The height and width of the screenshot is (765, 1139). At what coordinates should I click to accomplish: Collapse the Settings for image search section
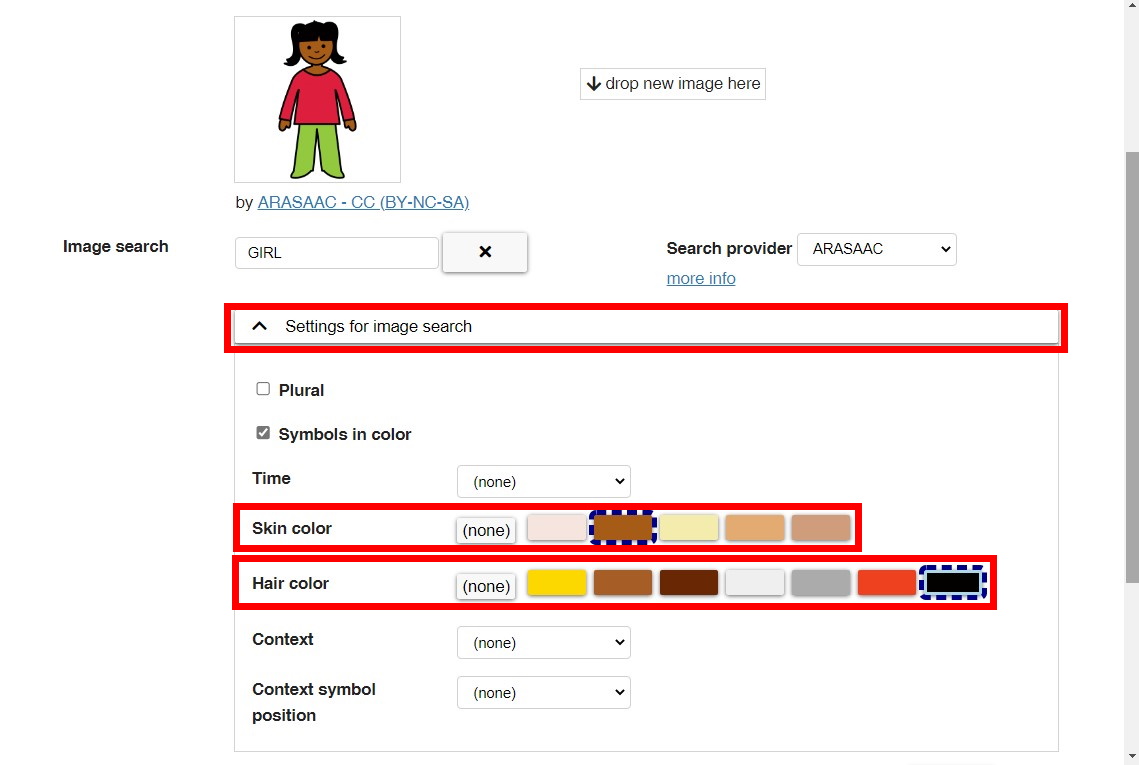click(x=646, y=327)
